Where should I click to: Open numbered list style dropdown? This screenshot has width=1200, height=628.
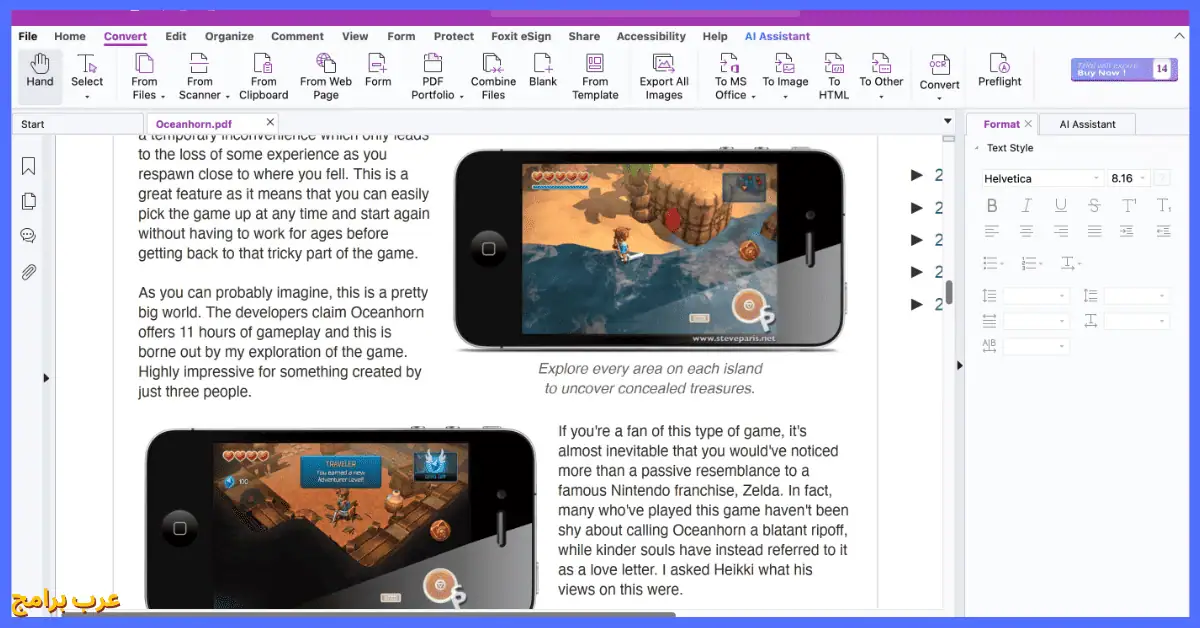[1033, 263]
